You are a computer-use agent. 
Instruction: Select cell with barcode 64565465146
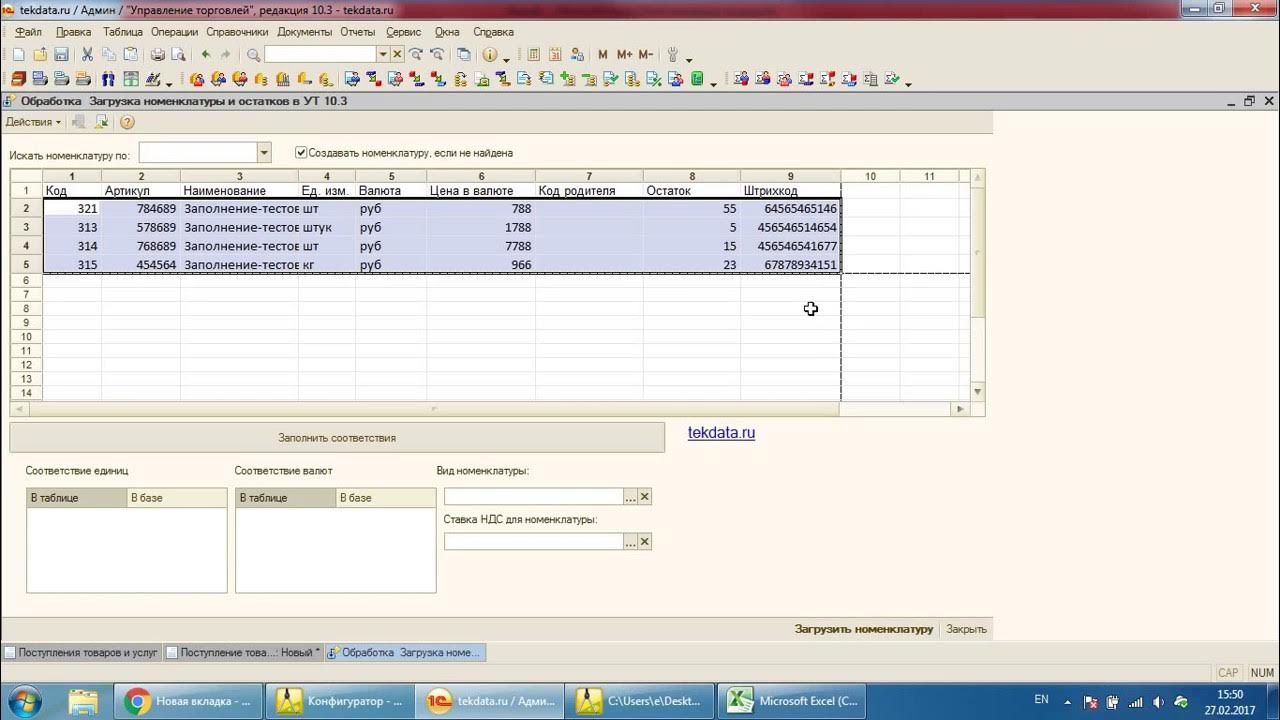click(x=790, y=209)
